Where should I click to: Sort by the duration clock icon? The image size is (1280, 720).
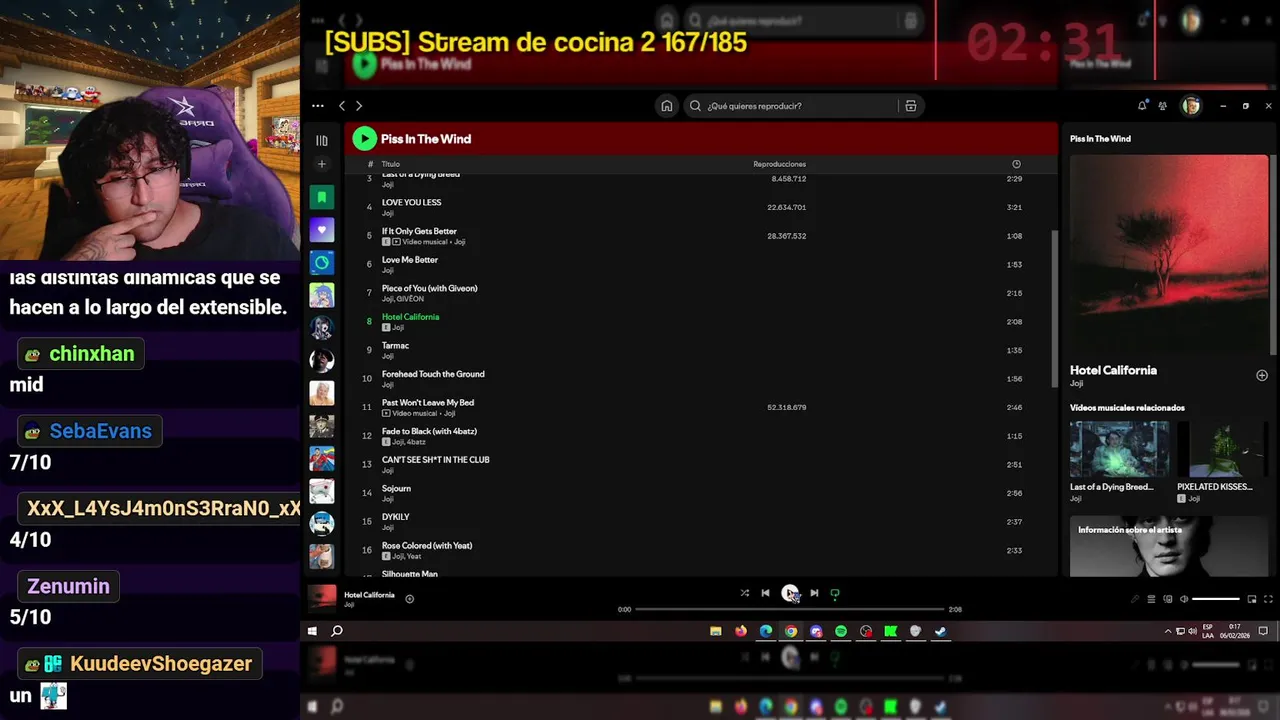tap(1016, 164)
